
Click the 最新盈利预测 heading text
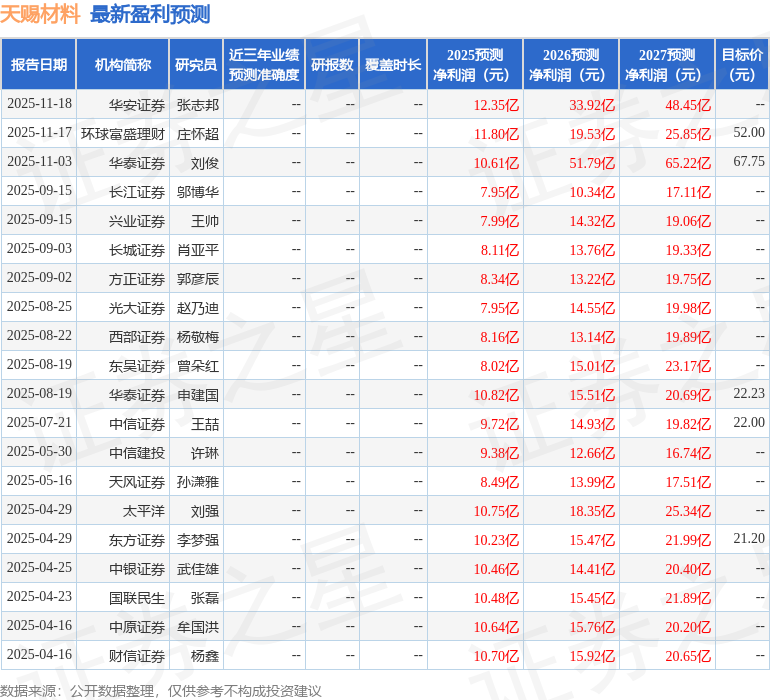click(x=150, y=14)
